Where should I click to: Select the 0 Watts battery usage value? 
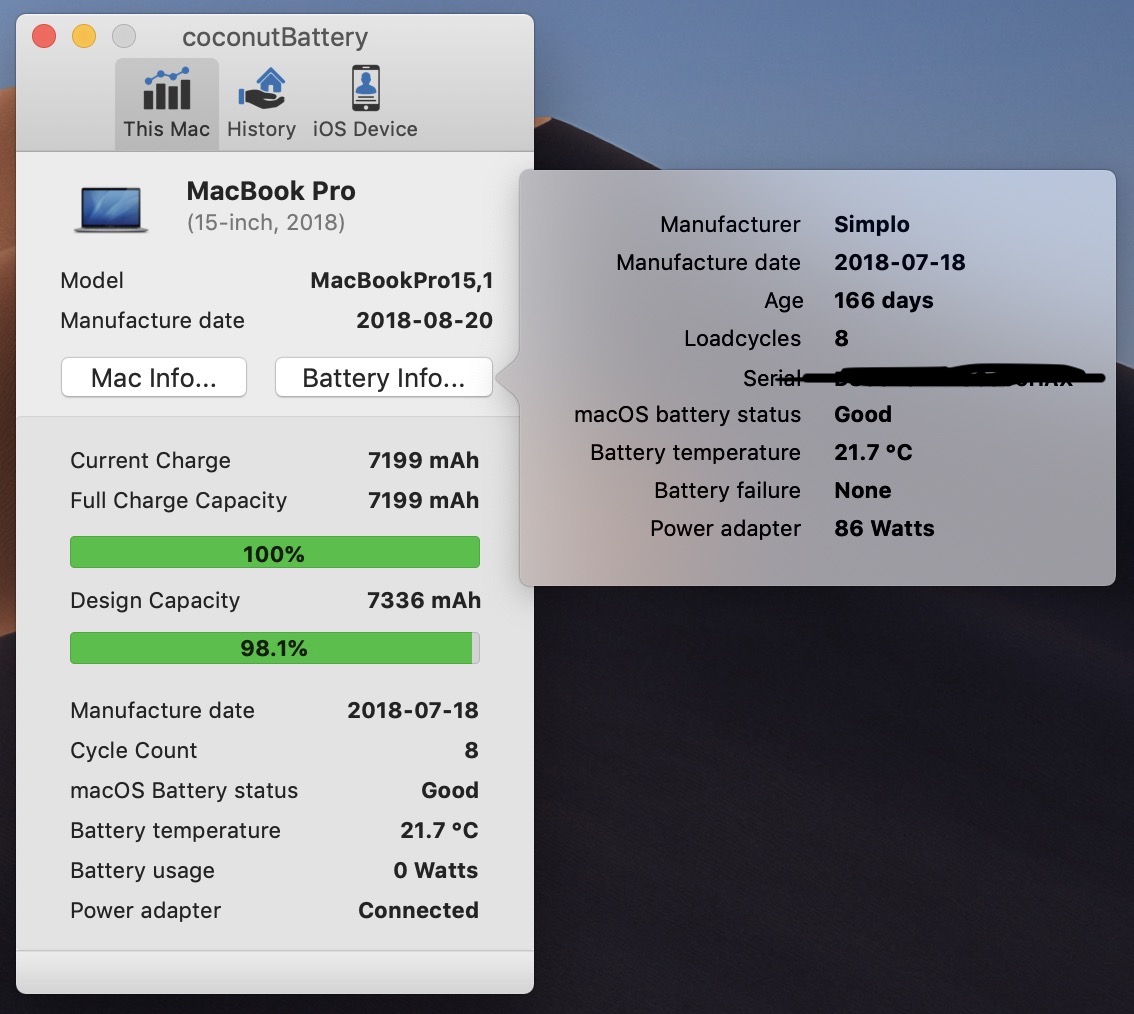coord(435,870)
